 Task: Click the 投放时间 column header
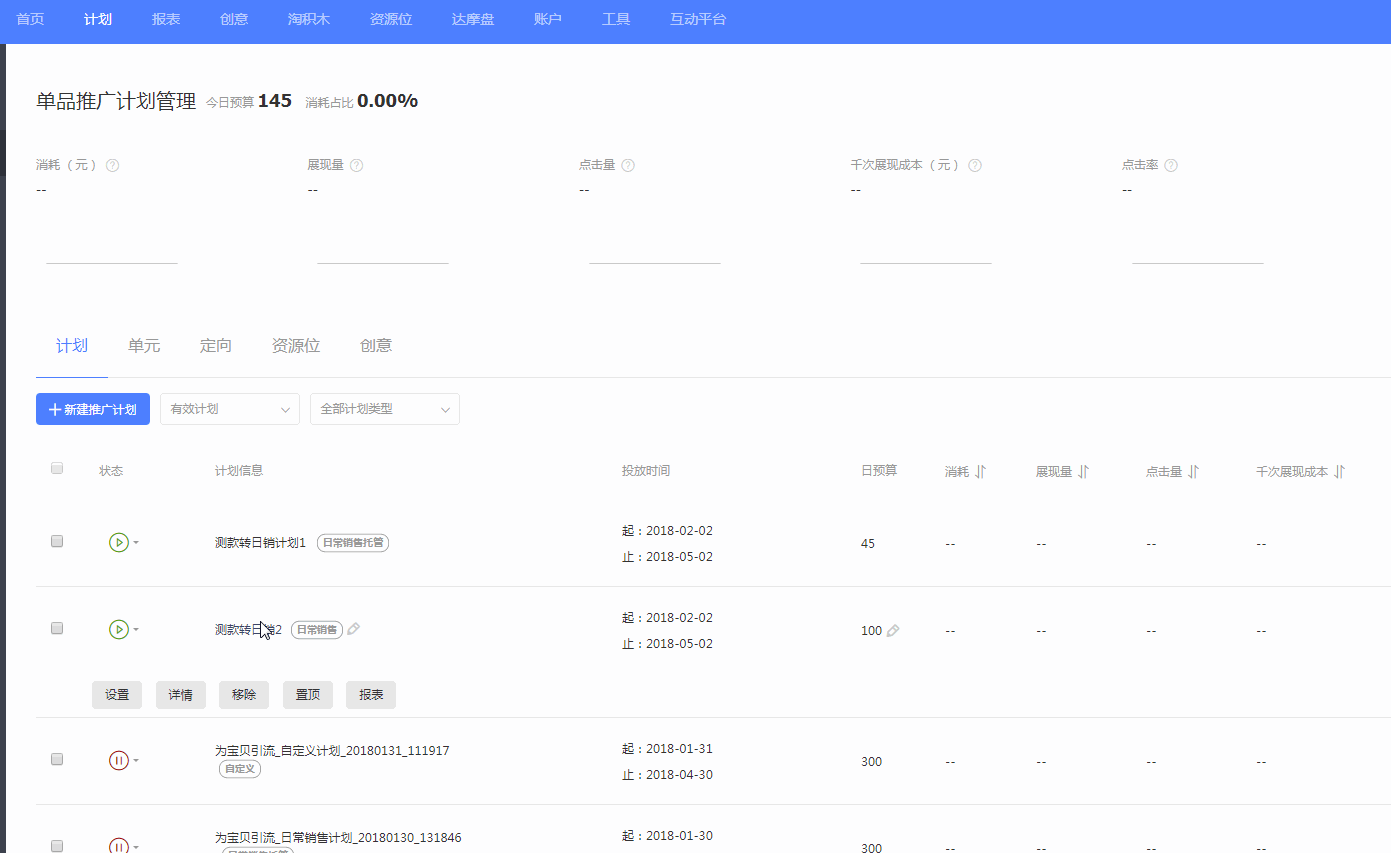646,471
